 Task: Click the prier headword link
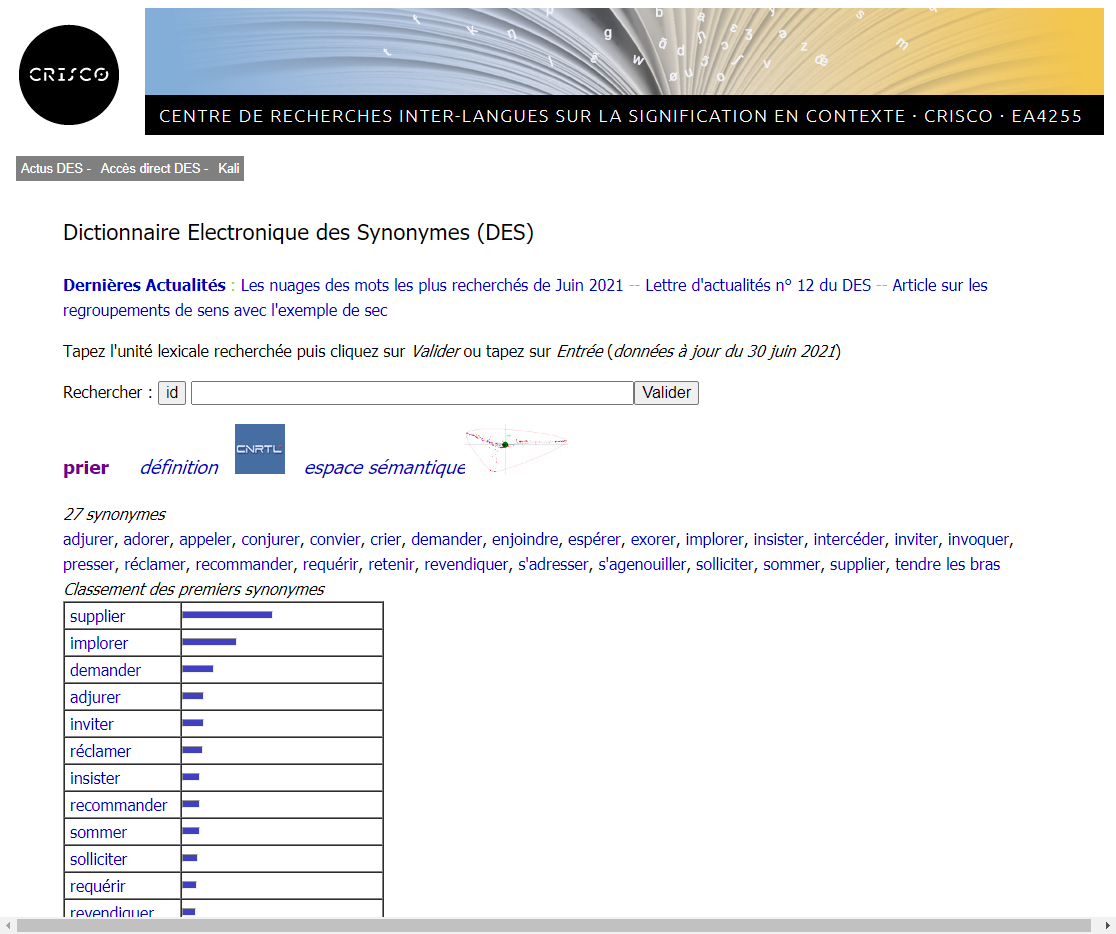(x=86, y=468)
